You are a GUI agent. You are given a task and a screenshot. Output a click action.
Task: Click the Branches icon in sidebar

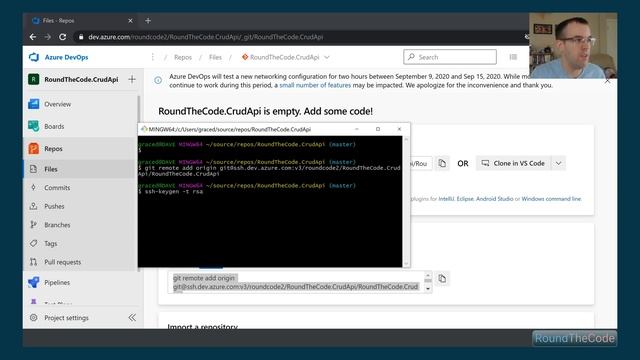pos(33,224)
